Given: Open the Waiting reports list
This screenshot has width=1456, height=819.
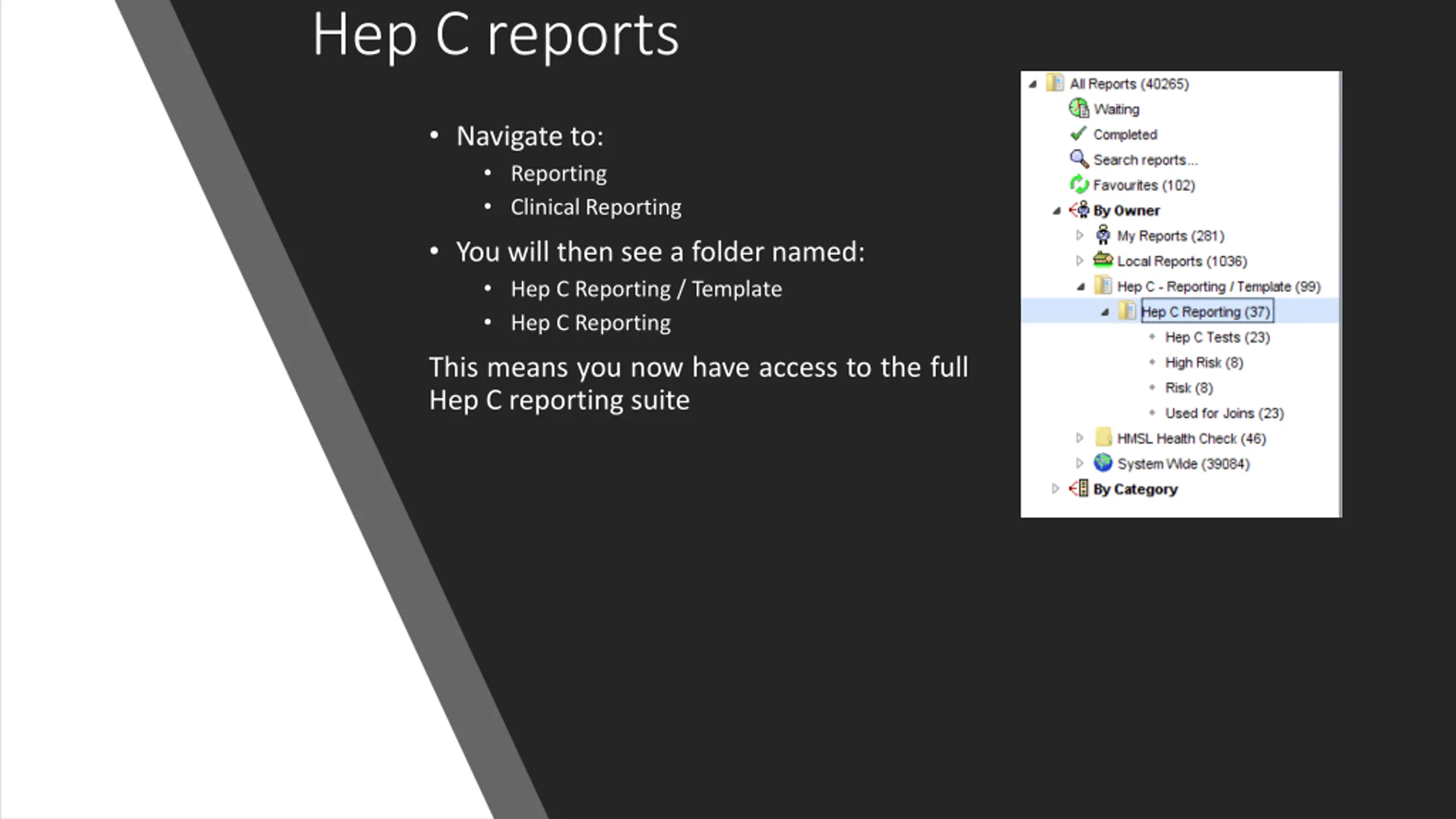Looking at the screenshot, I should click(1116, 109).
